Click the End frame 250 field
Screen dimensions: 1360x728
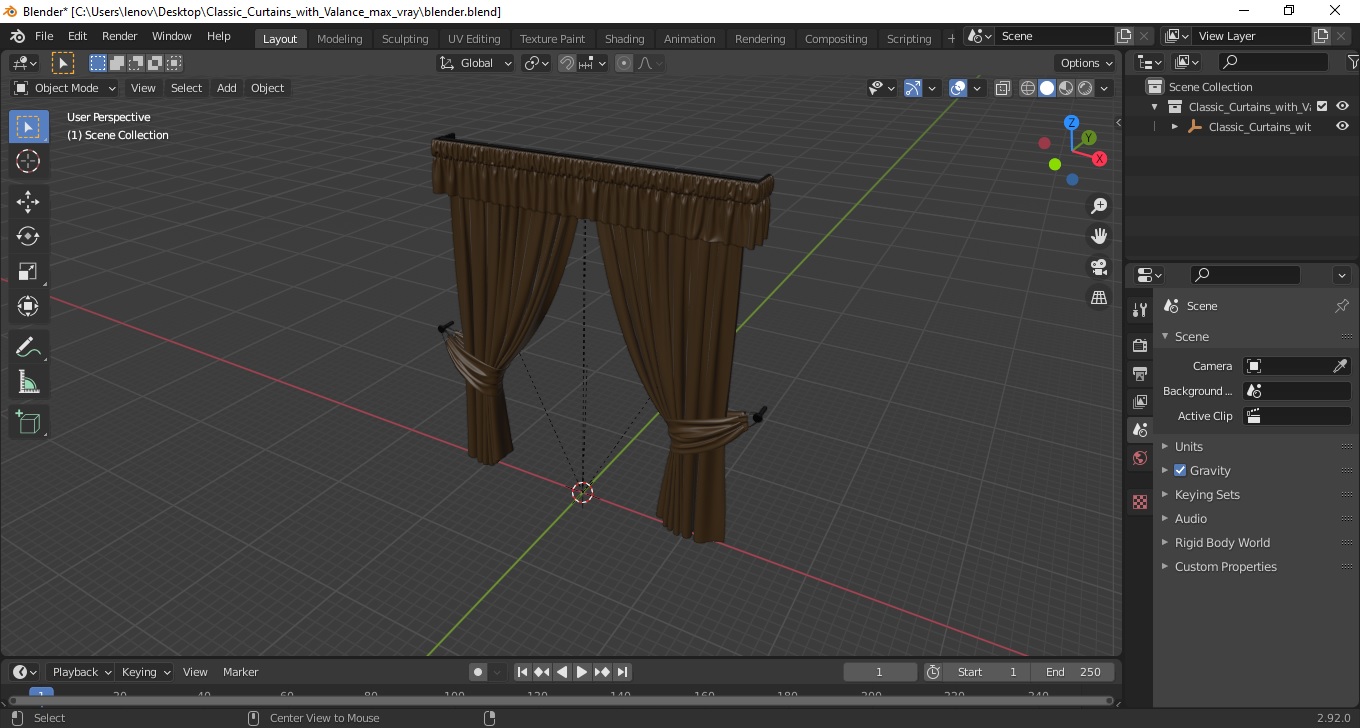pyautogui.click(x=1072, y=672)
